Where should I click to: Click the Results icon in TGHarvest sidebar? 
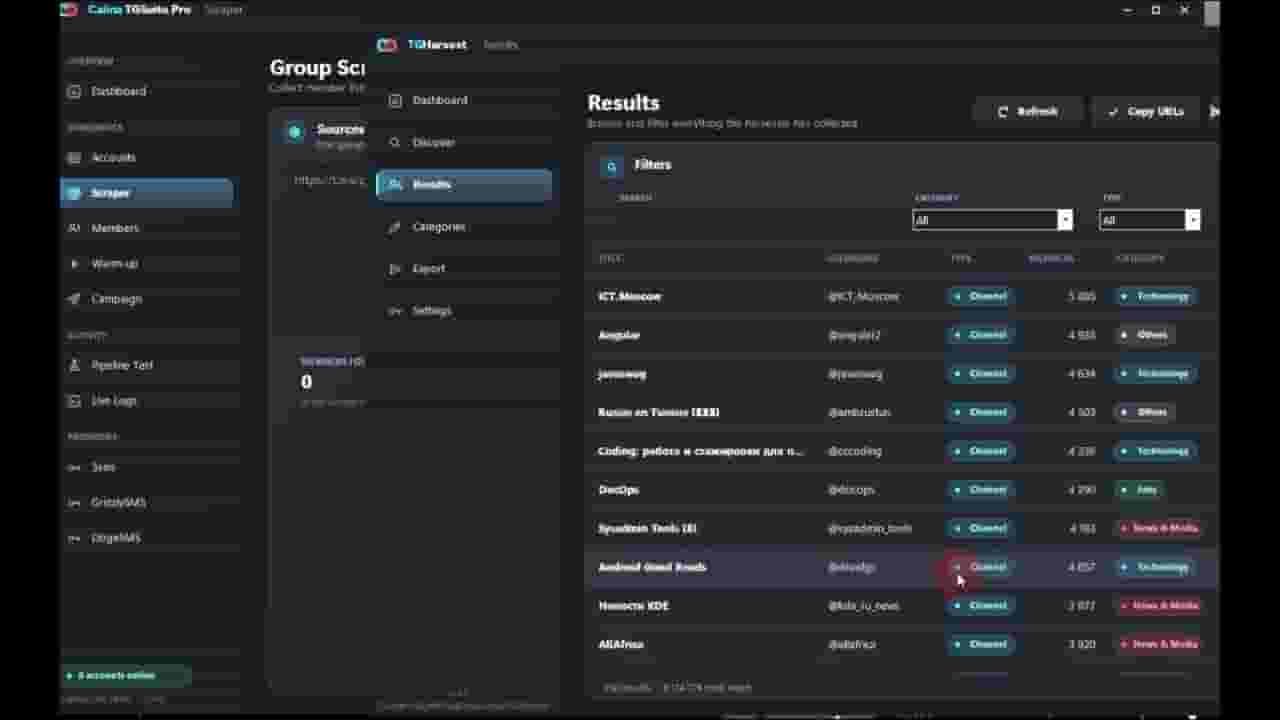coord(395,184)
